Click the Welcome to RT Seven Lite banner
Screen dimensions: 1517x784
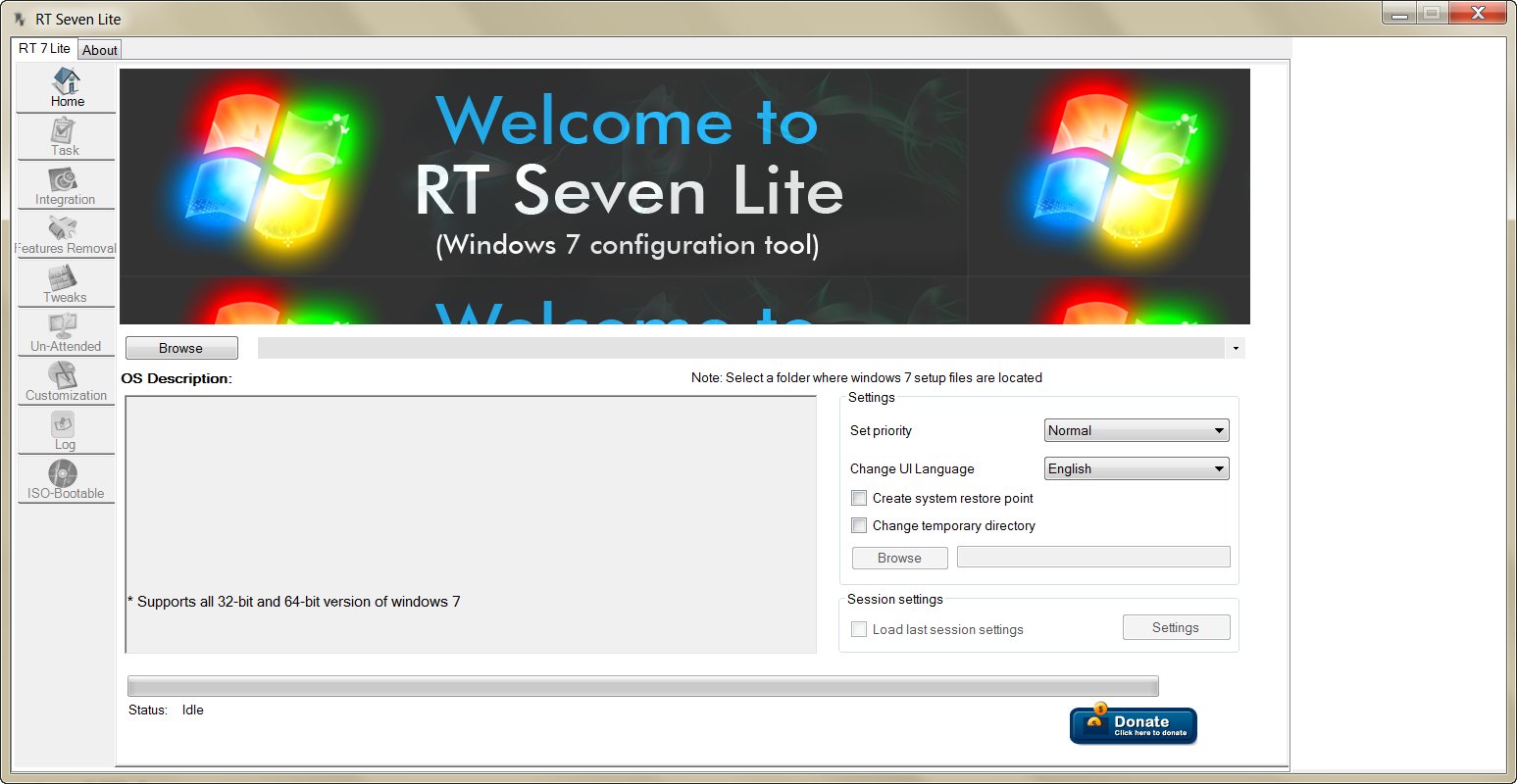coord(684,196)
